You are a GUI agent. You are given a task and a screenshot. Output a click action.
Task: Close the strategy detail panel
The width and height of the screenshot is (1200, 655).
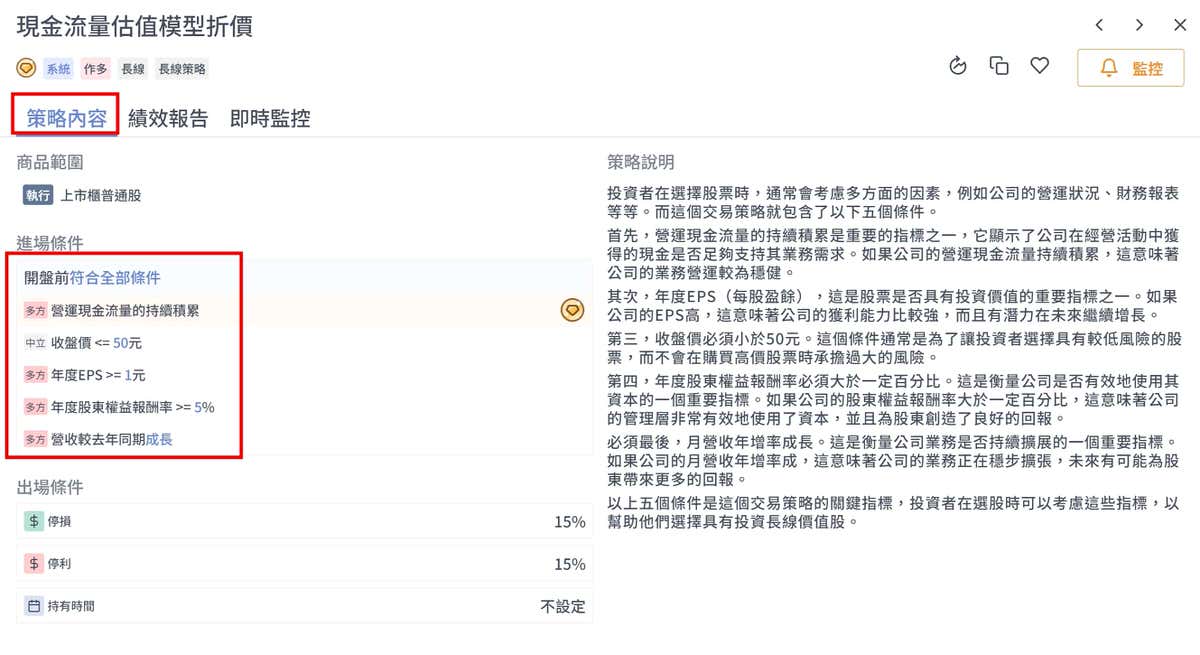tap(1180, 25)
